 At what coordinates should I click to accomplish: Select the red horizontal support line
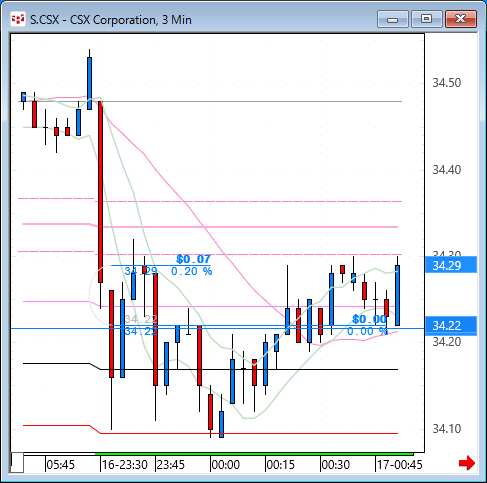coord(249,433)
